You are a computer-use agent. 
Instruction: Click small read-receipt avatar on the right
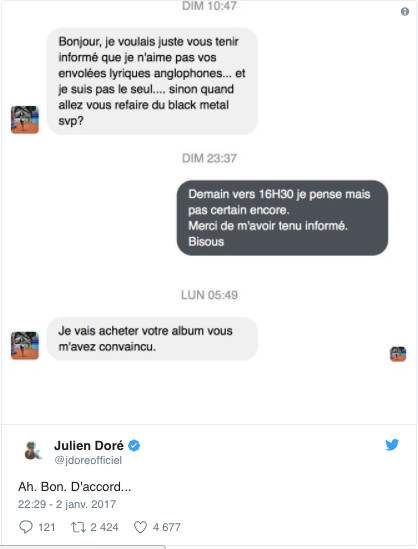point(398,354)
